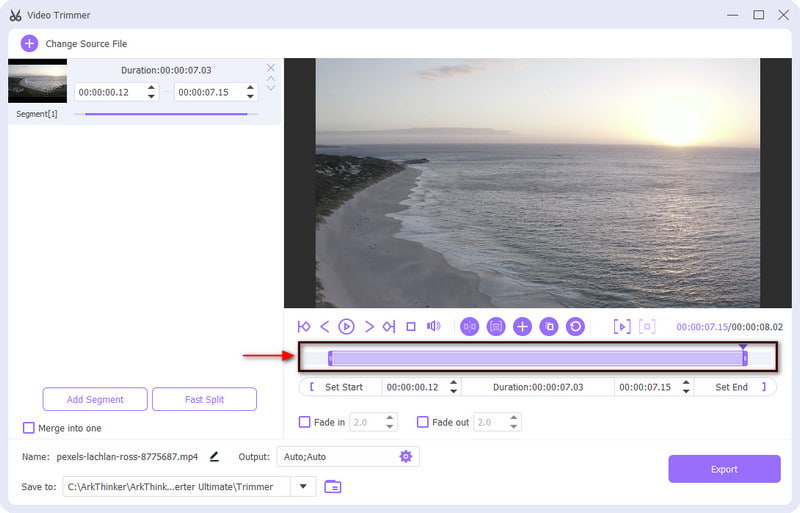800x513 pixels.
Task: Open output settings gear icon
Action: point(406,456)
